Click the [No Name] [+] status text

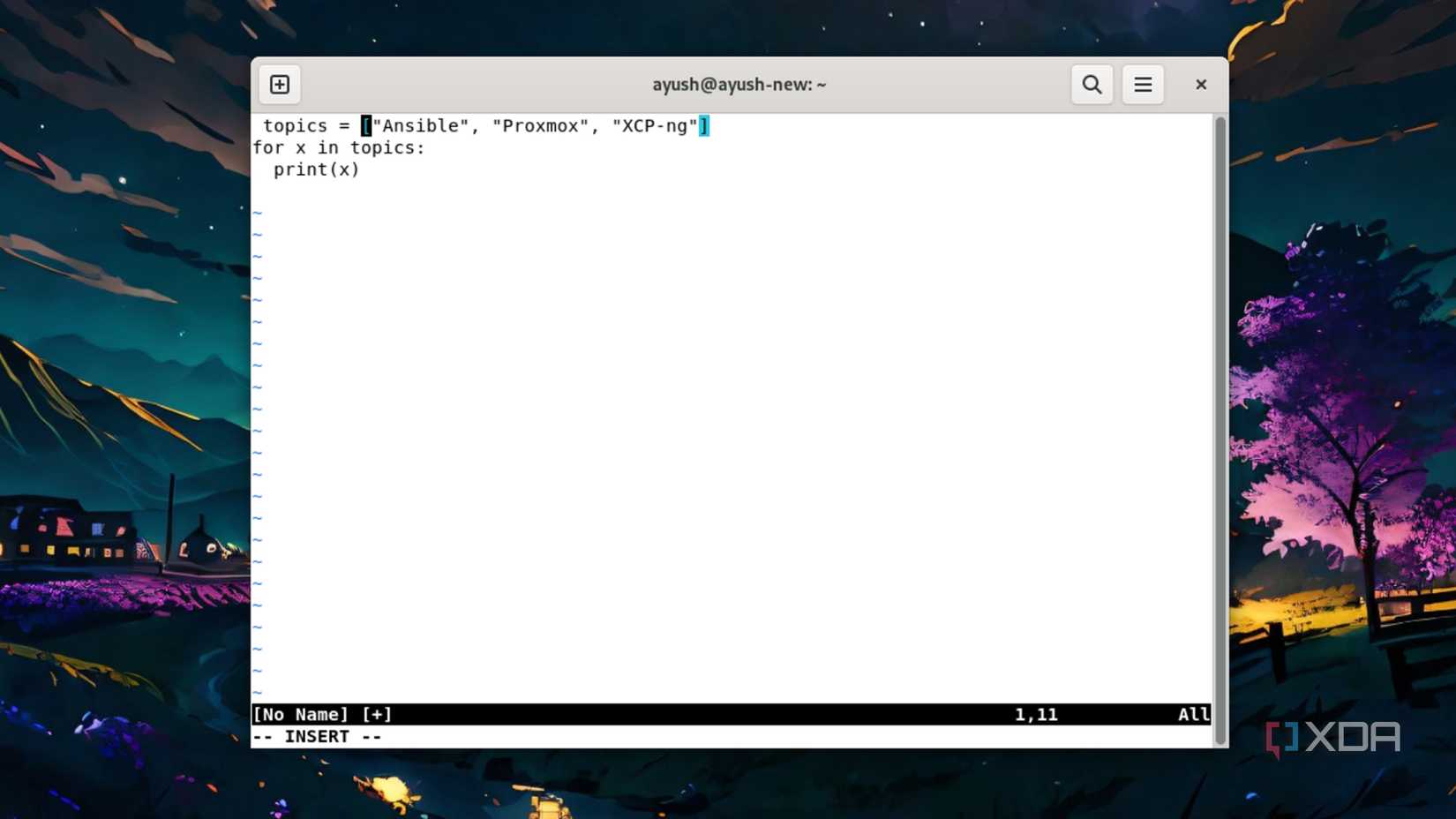click(x=322, y=715)
